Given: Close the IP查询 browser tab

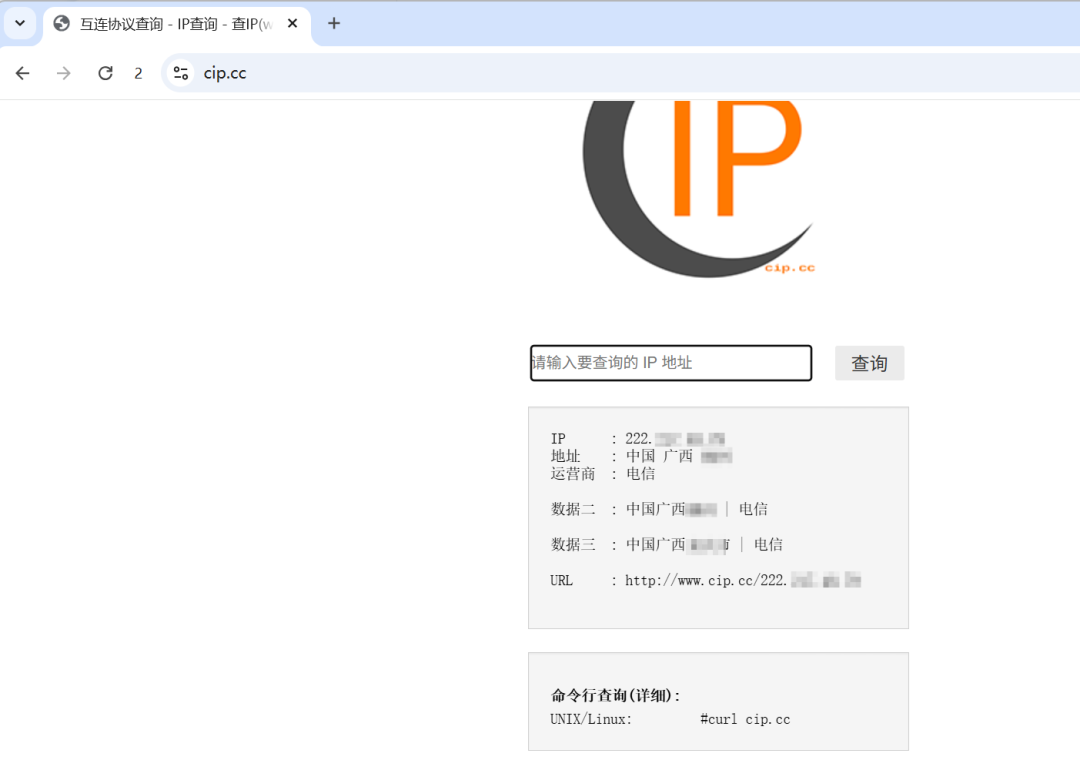Looking at the screenshot, I should 293,23.
